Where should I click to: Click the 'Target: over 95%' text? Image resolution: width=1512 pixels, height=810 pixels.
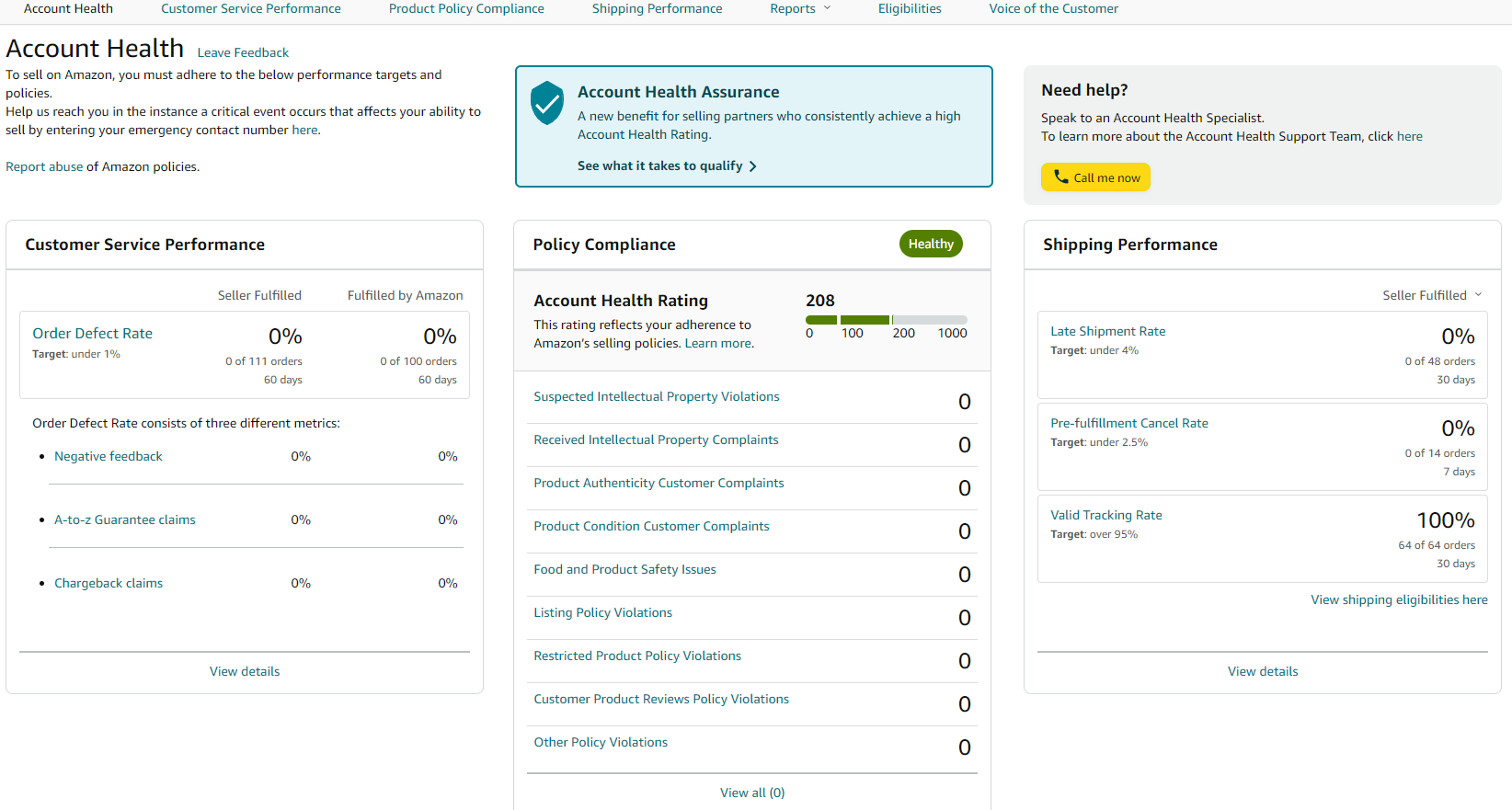(x=1094, y=534)
